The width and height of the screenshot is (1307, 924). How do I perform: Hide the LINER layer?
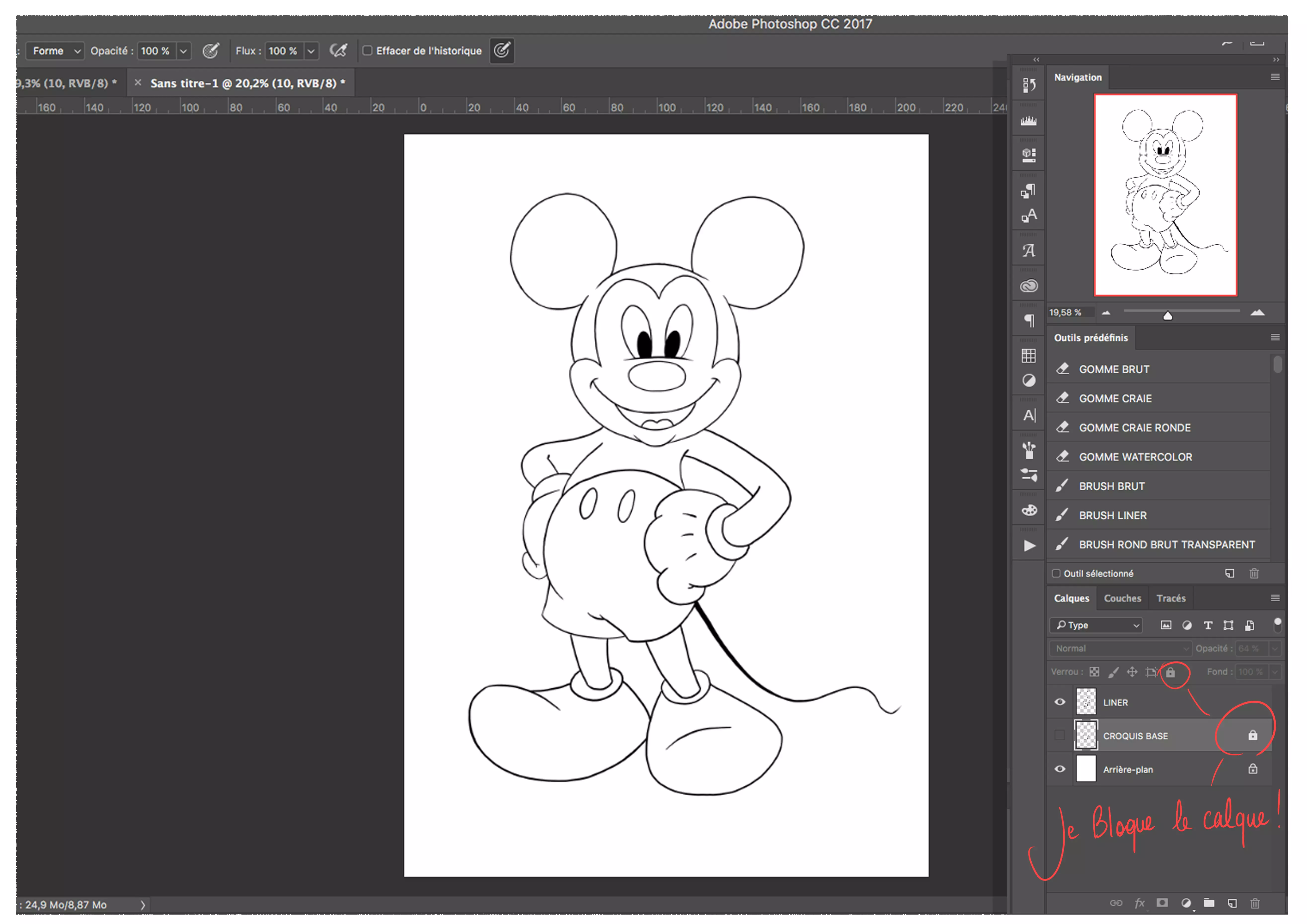(1059, 702)
